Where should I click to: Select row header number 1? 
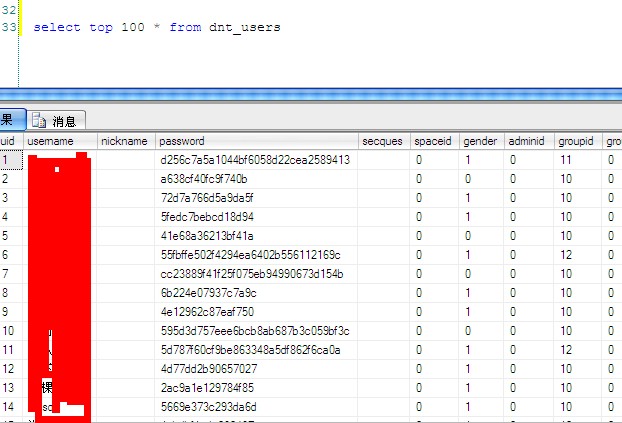pyautogui.click(x=11, y=160)
